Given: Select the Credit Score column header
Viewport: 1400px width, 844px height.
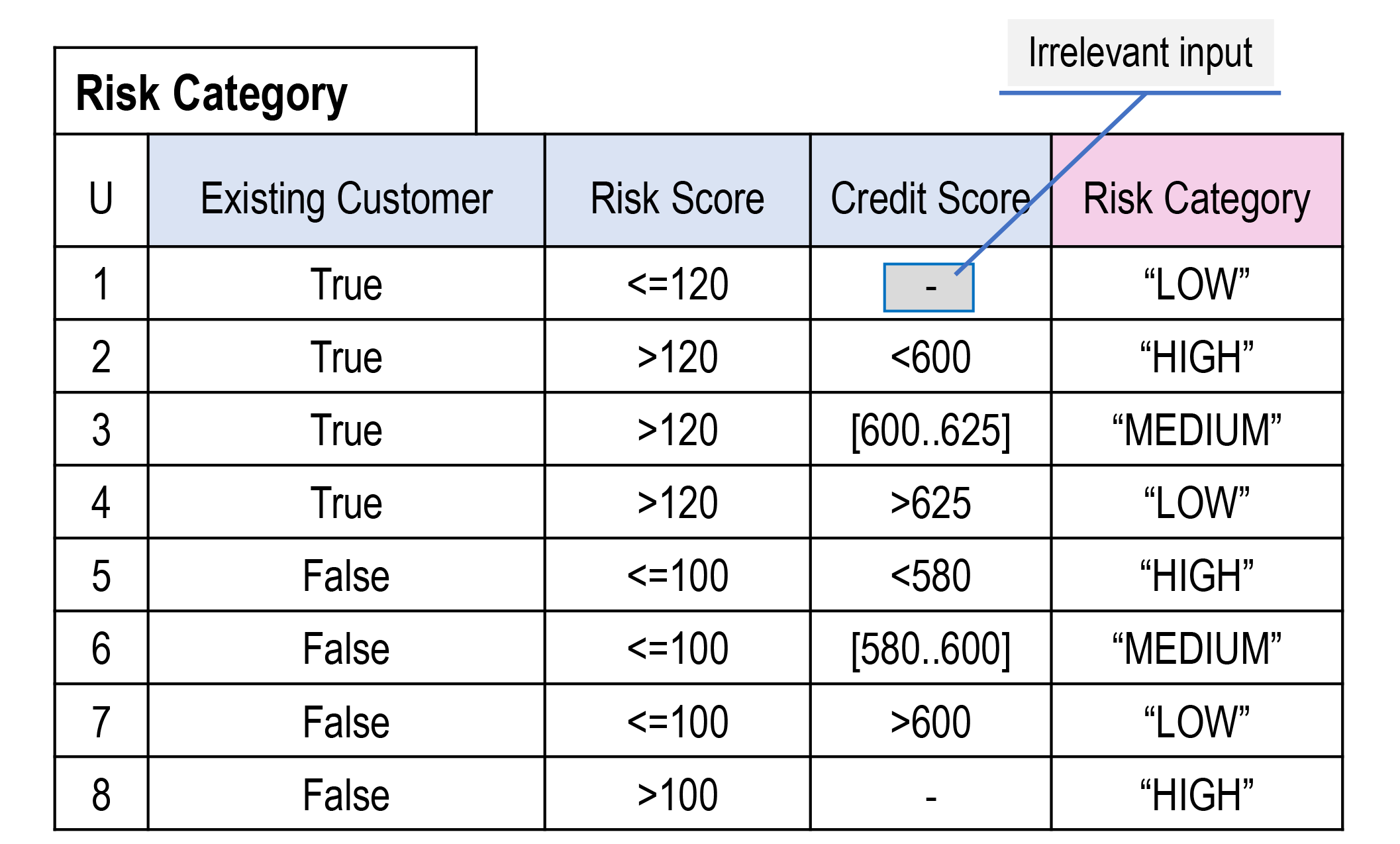Looking at the screenshot, I should click(x=930, y=197).
